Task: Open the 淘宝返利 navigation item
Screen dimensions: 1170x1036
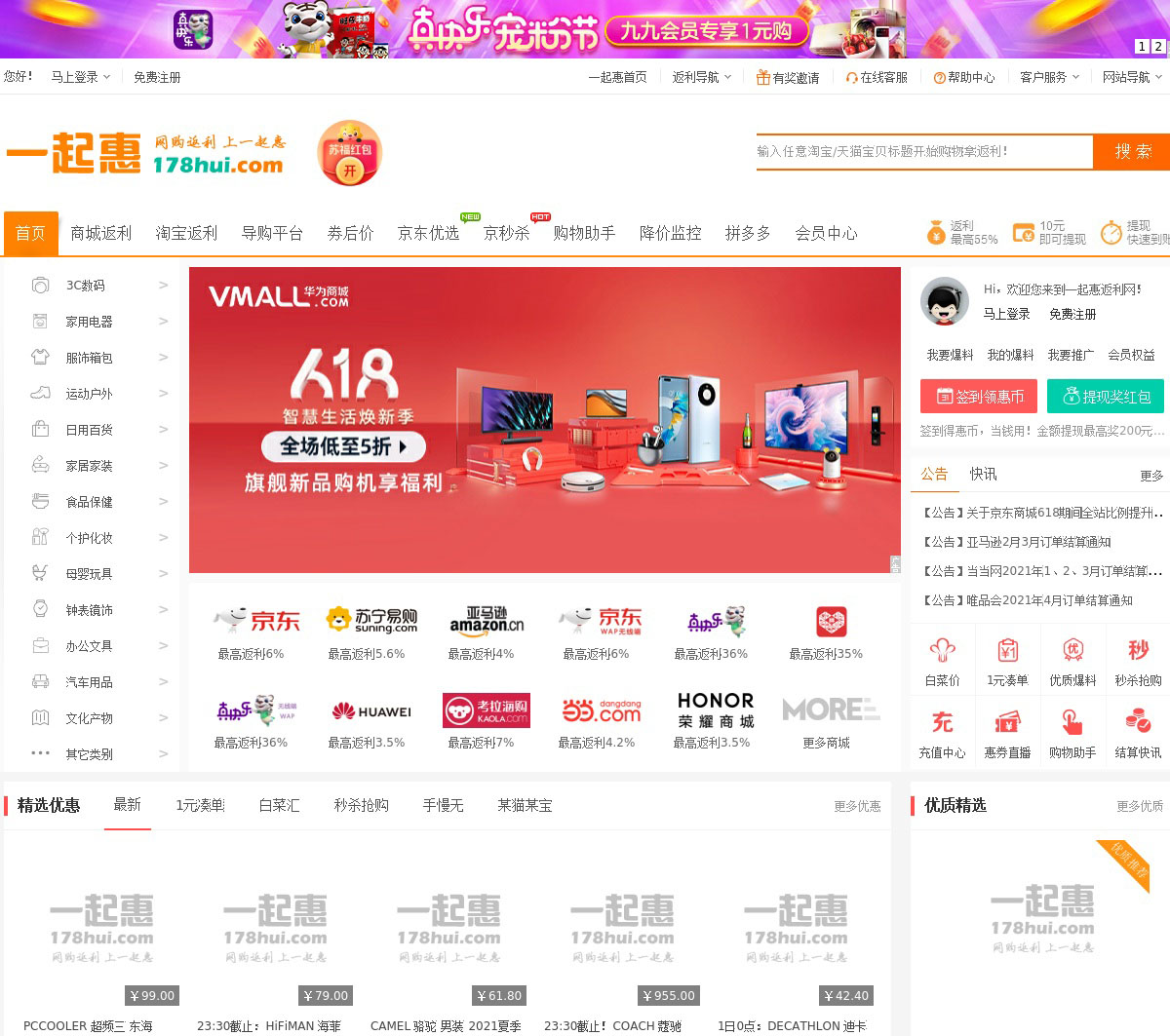Action: pos(187,234)
